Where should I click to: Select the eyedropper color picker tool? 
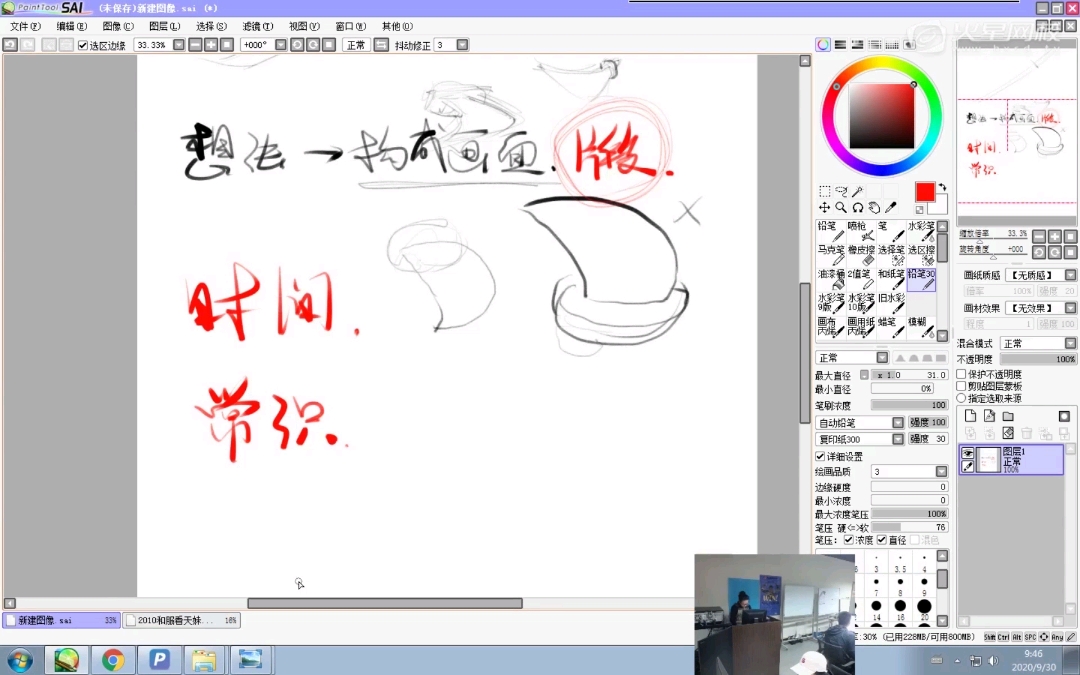pos(891,207)
